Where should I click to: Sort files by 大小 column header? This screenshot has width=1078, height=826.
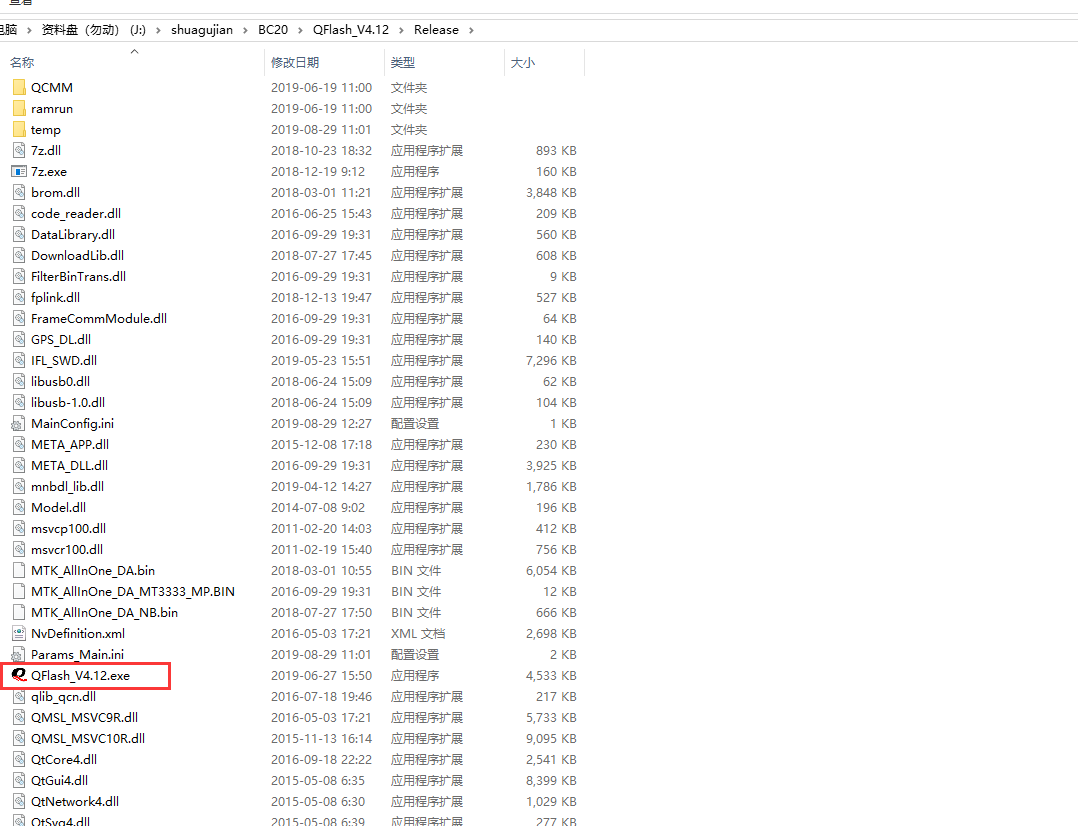coord(523,63)
